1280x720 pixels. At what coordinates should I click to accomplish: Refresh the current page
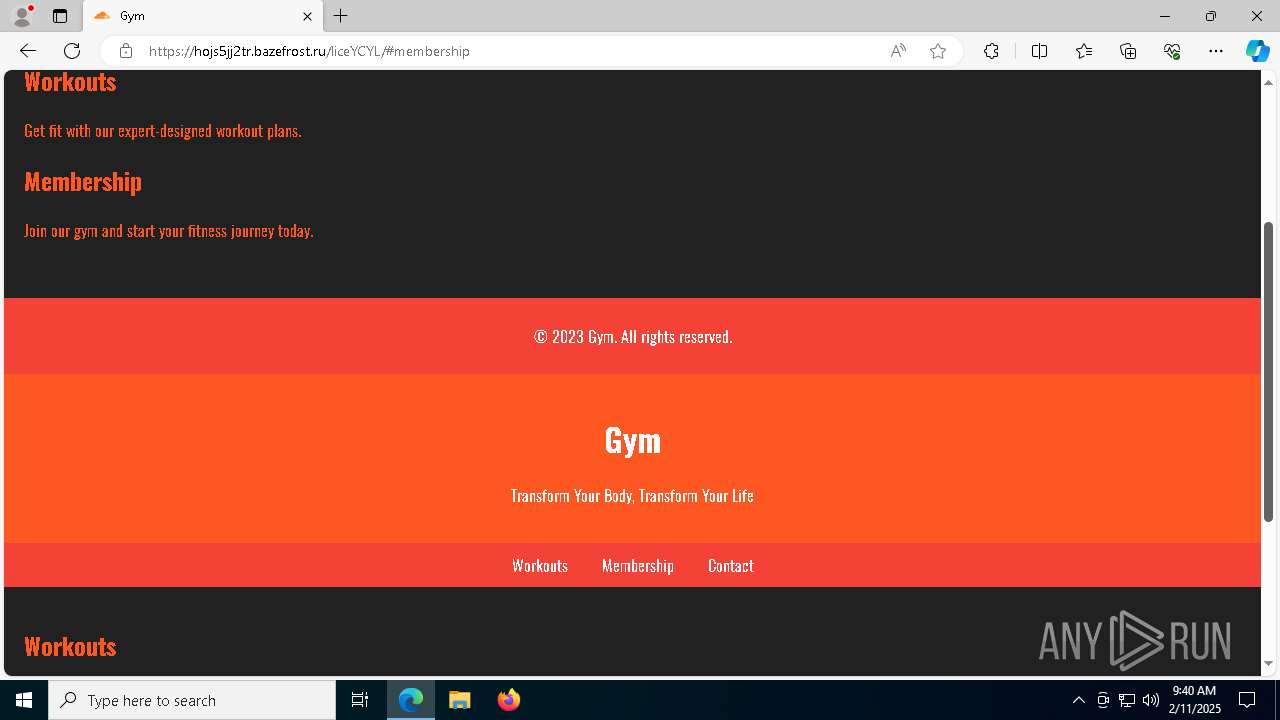coord(72,51)
